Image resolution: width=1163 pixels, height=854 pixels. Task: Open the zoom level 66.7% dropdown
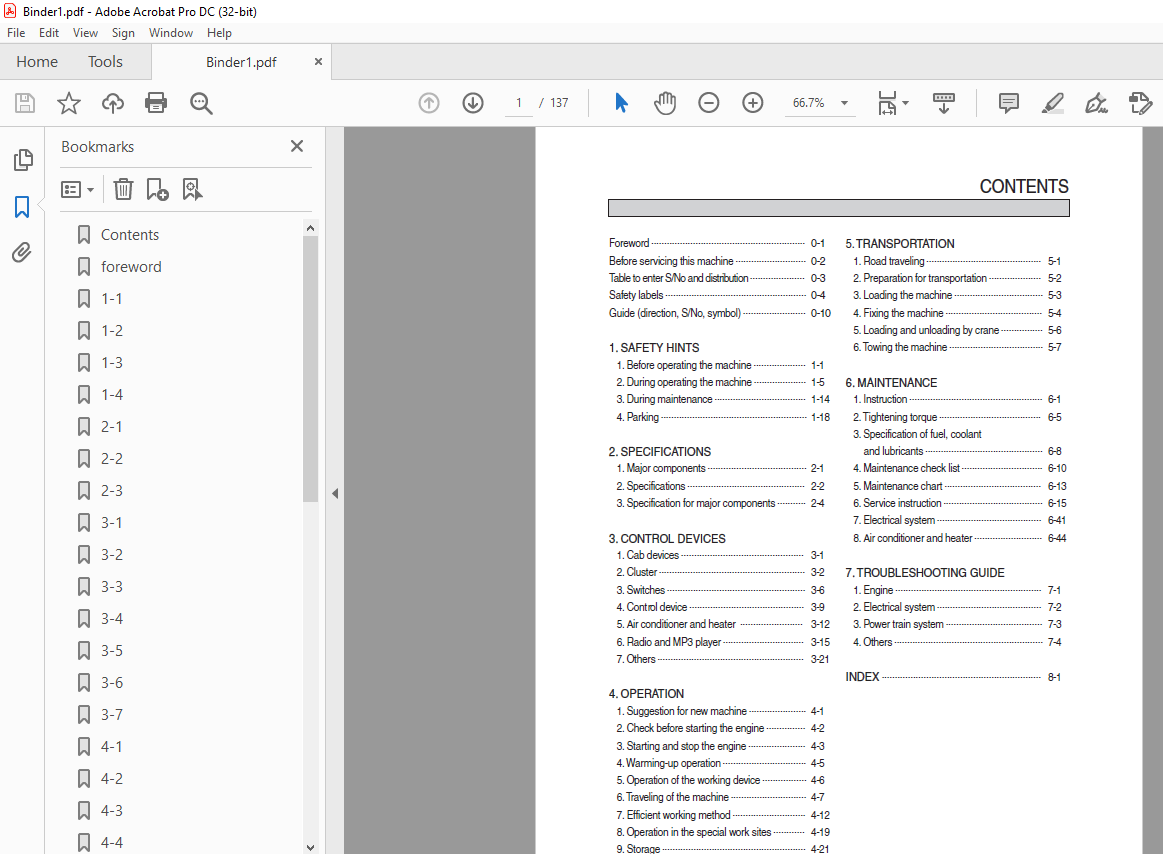844,103
